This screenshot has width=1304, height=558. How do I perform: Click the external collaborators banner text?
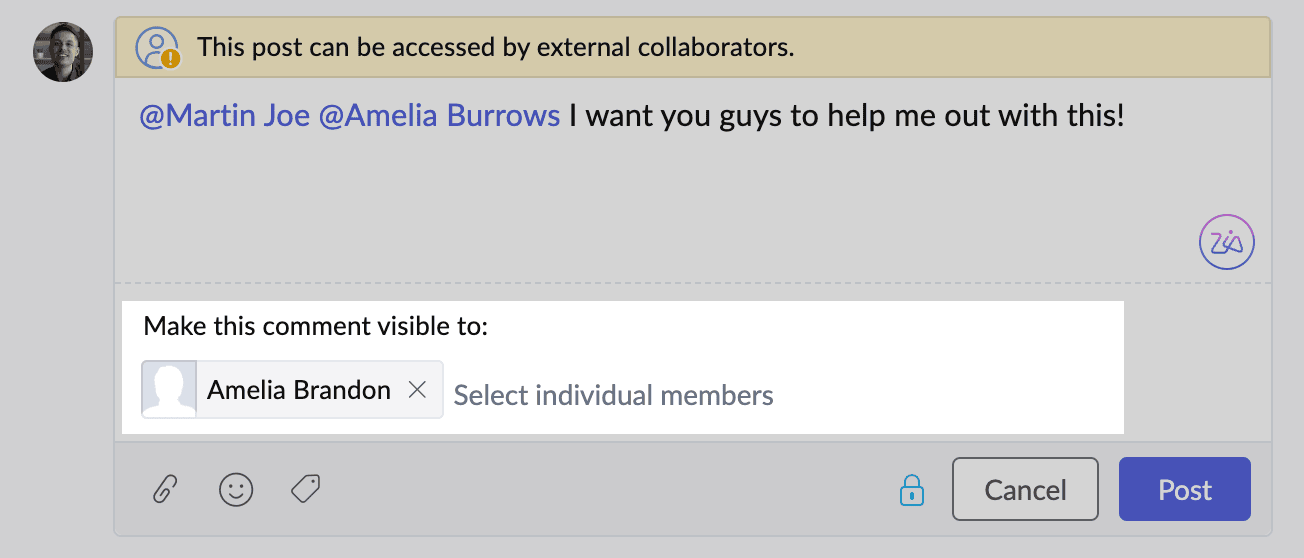pos(495,47)
